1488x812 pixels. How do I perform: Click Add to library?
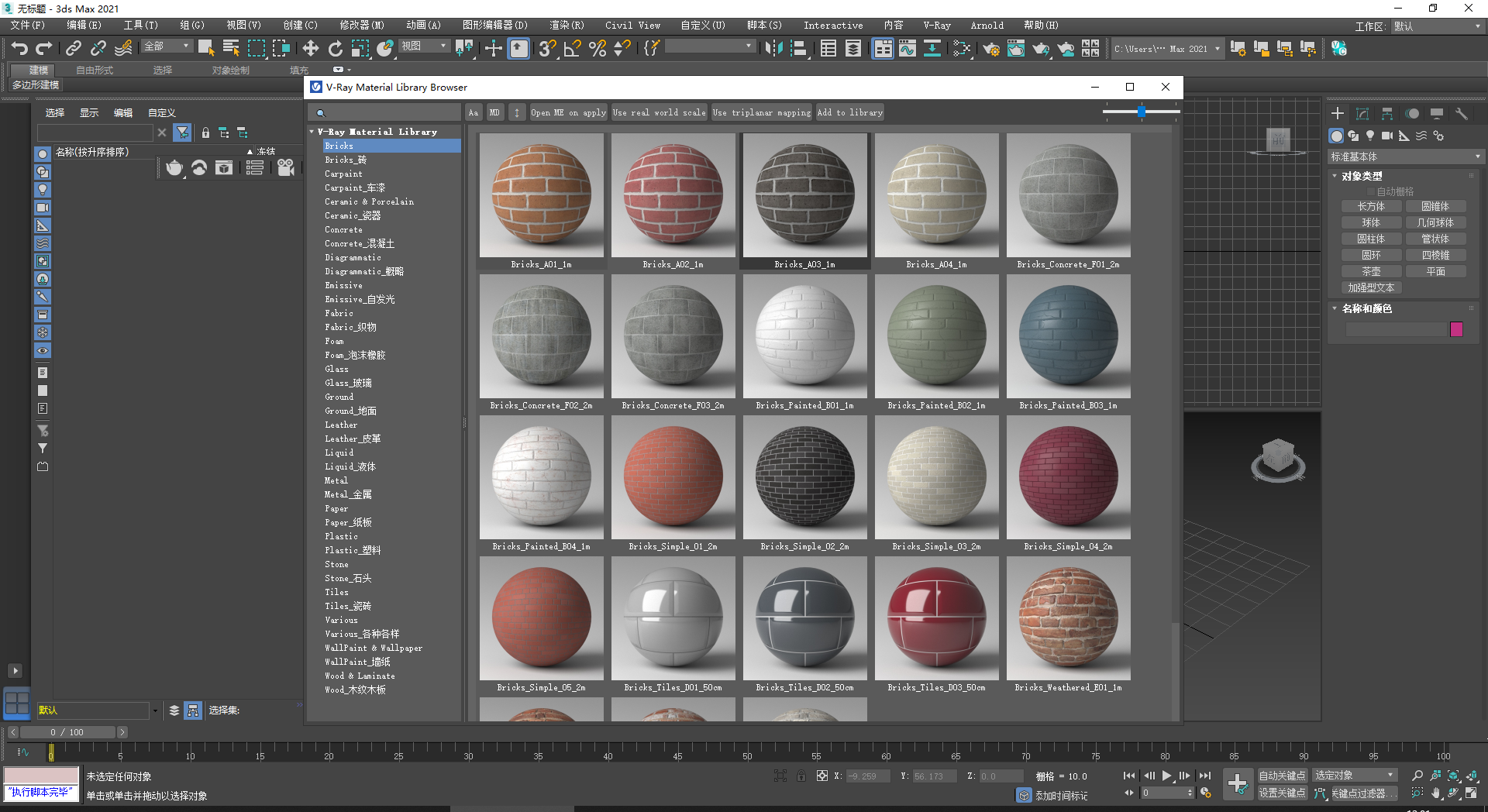849,112
